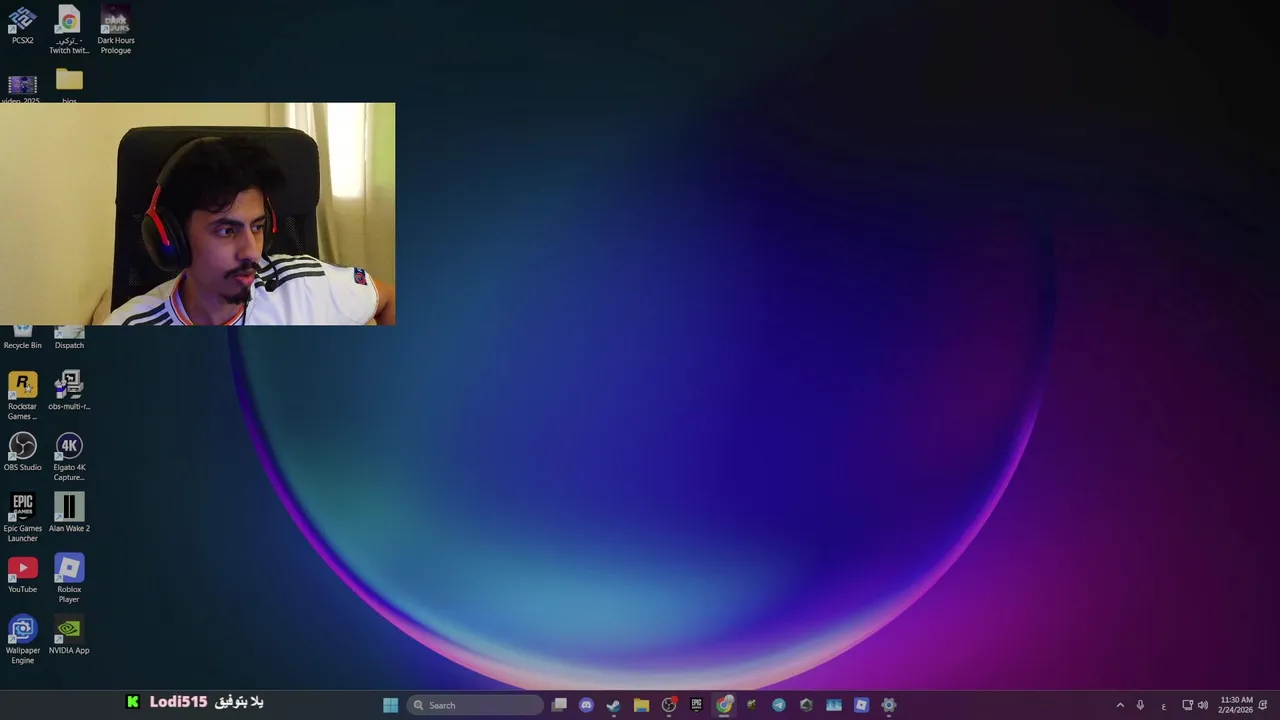The image size is (1280, 720).
Task: Select the video_2025 file thumbnail
Action: tap(22, 87)
